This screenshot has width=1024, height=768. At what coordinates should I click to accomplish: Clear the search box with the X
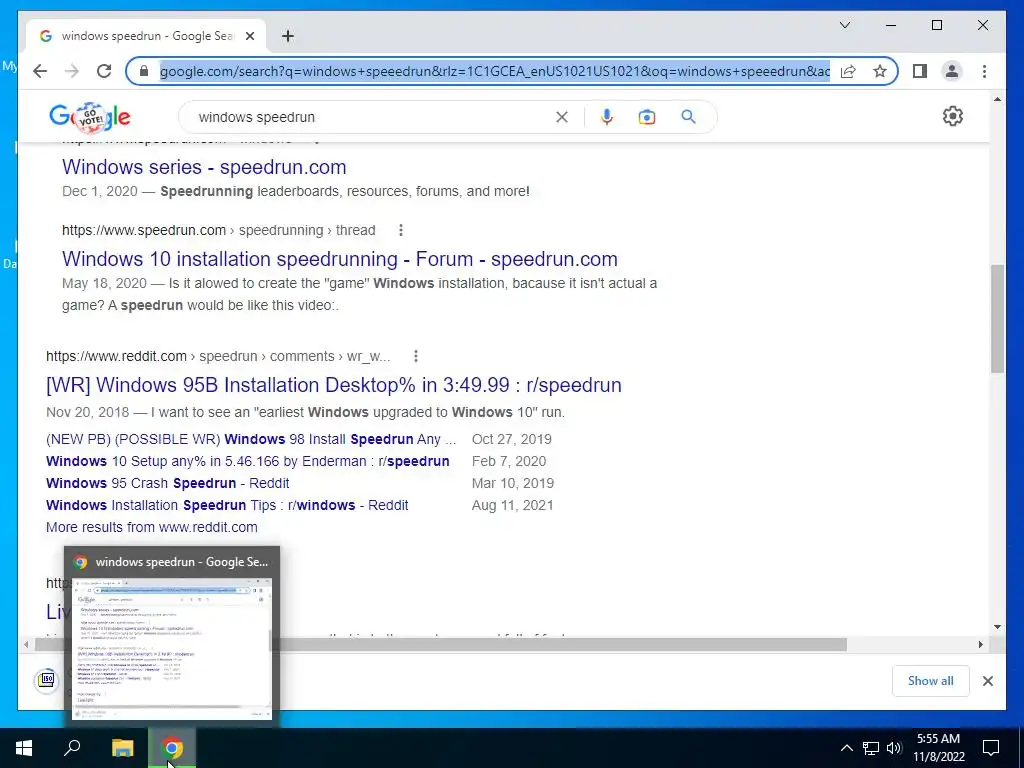562,117
